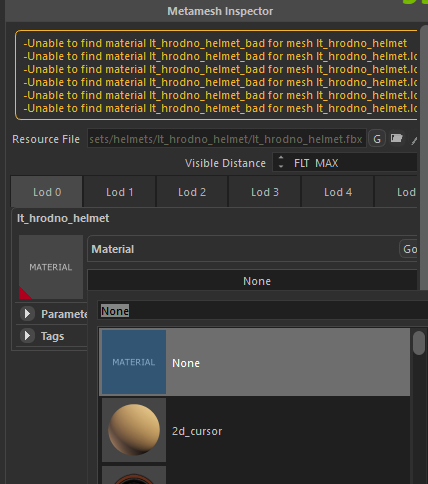Select the None material list entry
The width and height of the screenshot is (428, 484).
click(x=255, y=362)
